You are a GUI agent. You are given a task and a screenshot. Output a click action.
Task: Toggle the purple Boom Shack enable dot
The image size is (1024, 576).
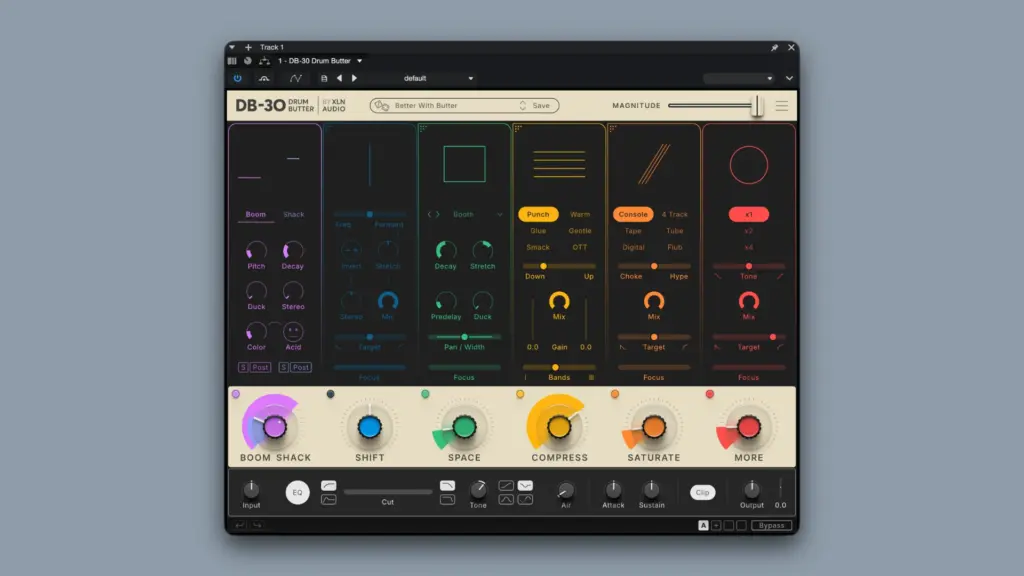[x=236, y=394]
